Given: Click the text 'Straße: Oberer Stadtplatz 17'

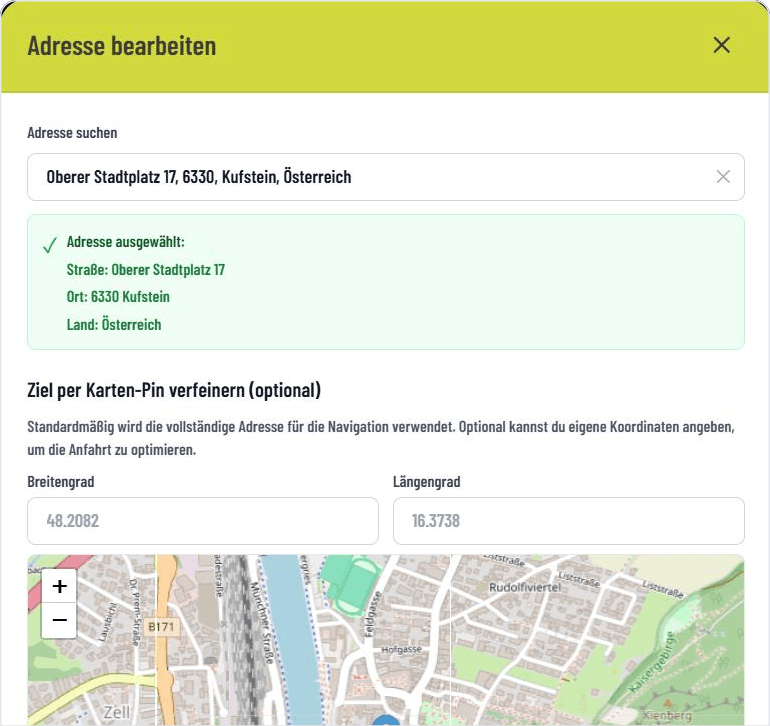Looking at the screenshot, I should [146, 270].
